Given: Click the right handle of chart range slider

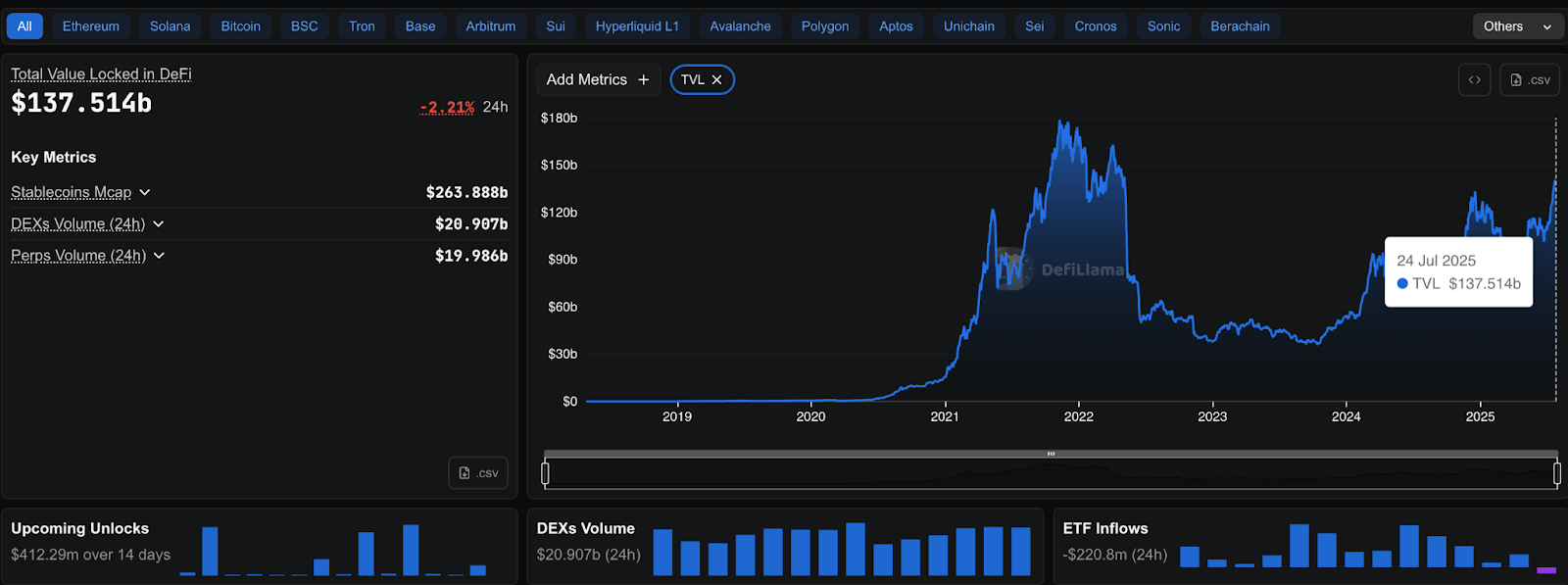Looking at the screenshot, I should click(x=1557, y=473).
